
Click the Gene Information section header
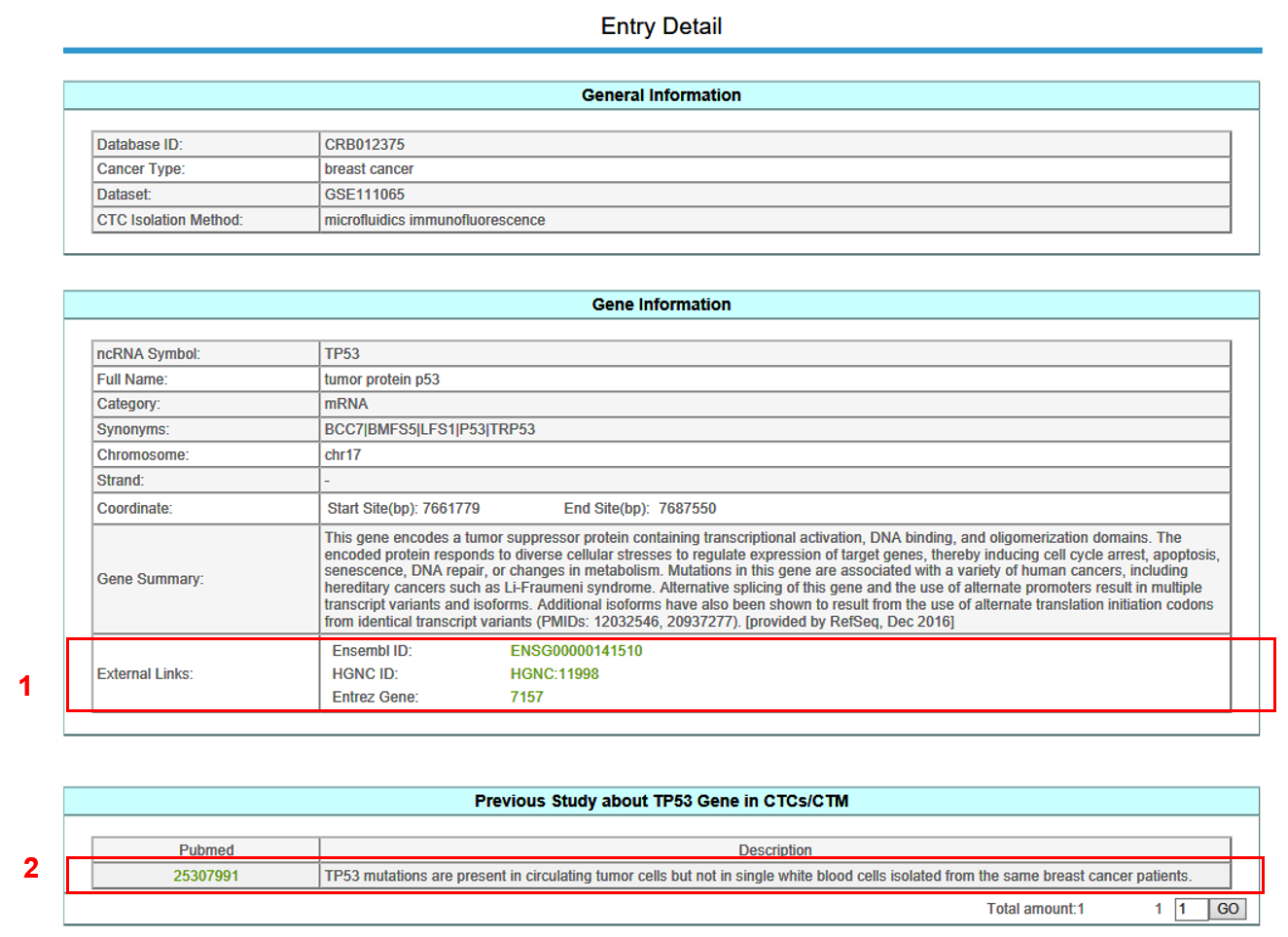(x=661, y=305)
